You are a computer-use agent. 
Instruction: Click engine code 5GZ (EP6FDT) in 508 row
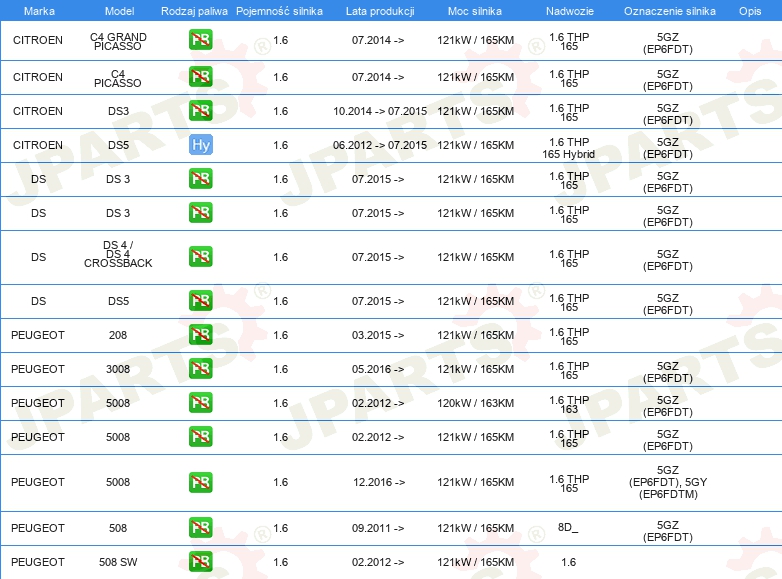coord(668,531)
